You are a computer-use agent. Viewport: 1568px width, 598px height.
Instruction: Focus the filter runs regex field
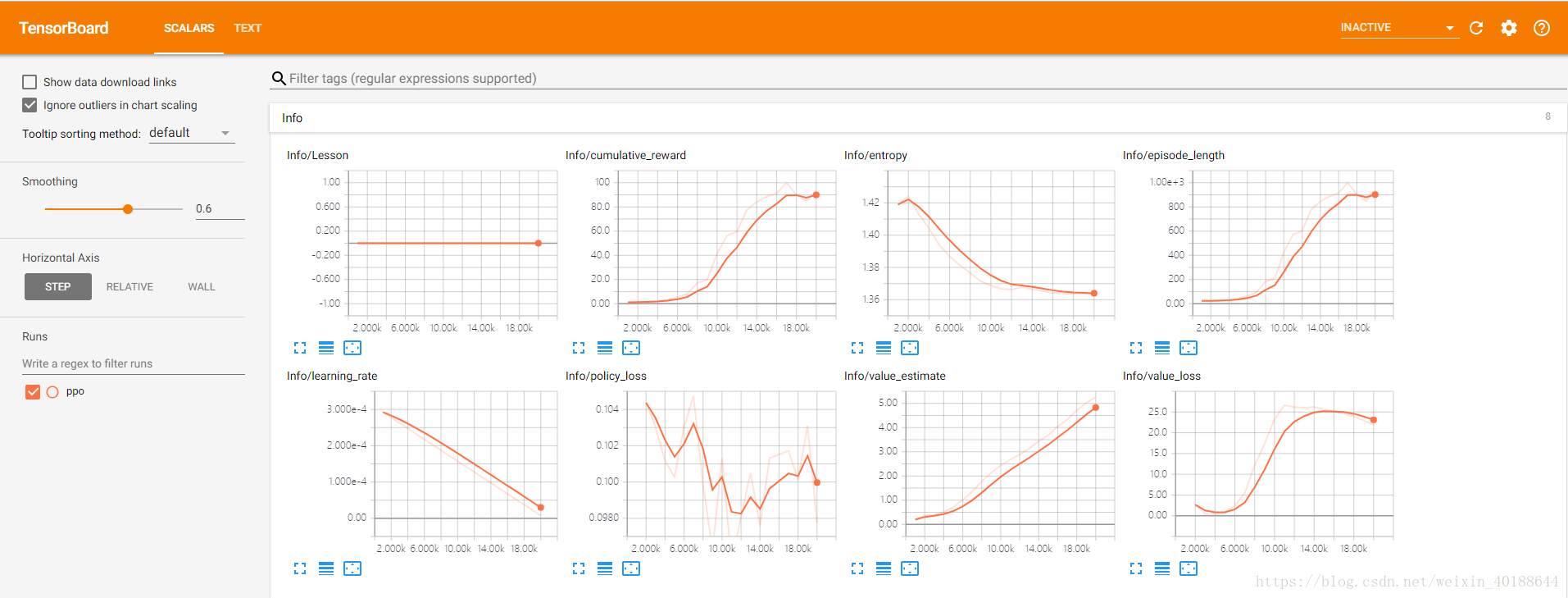134,363
